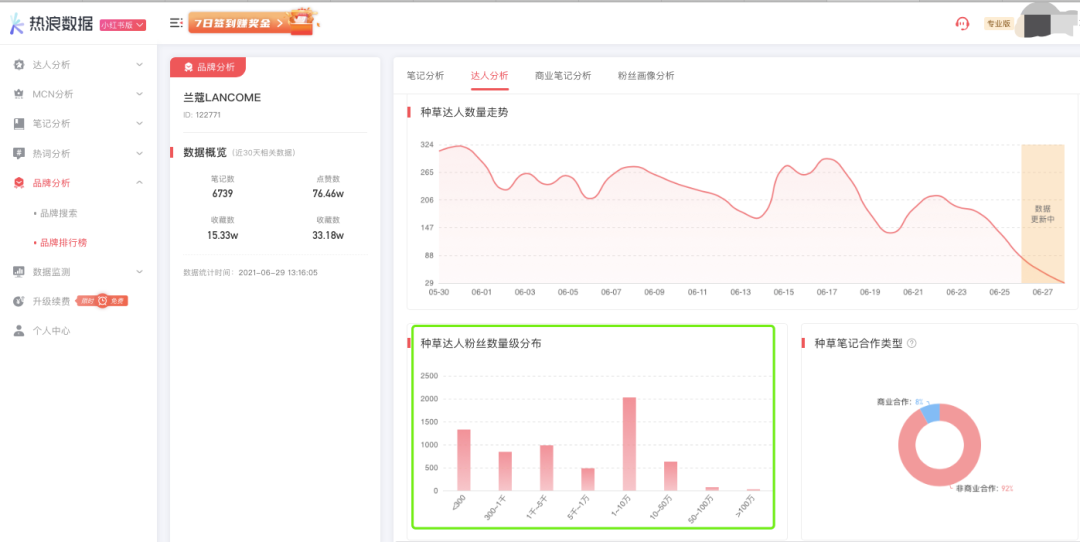Viewport: 1080px width, 542px height.
Task: Click the 1千~5千 bar in fans chart
Action: coord(546,468)
